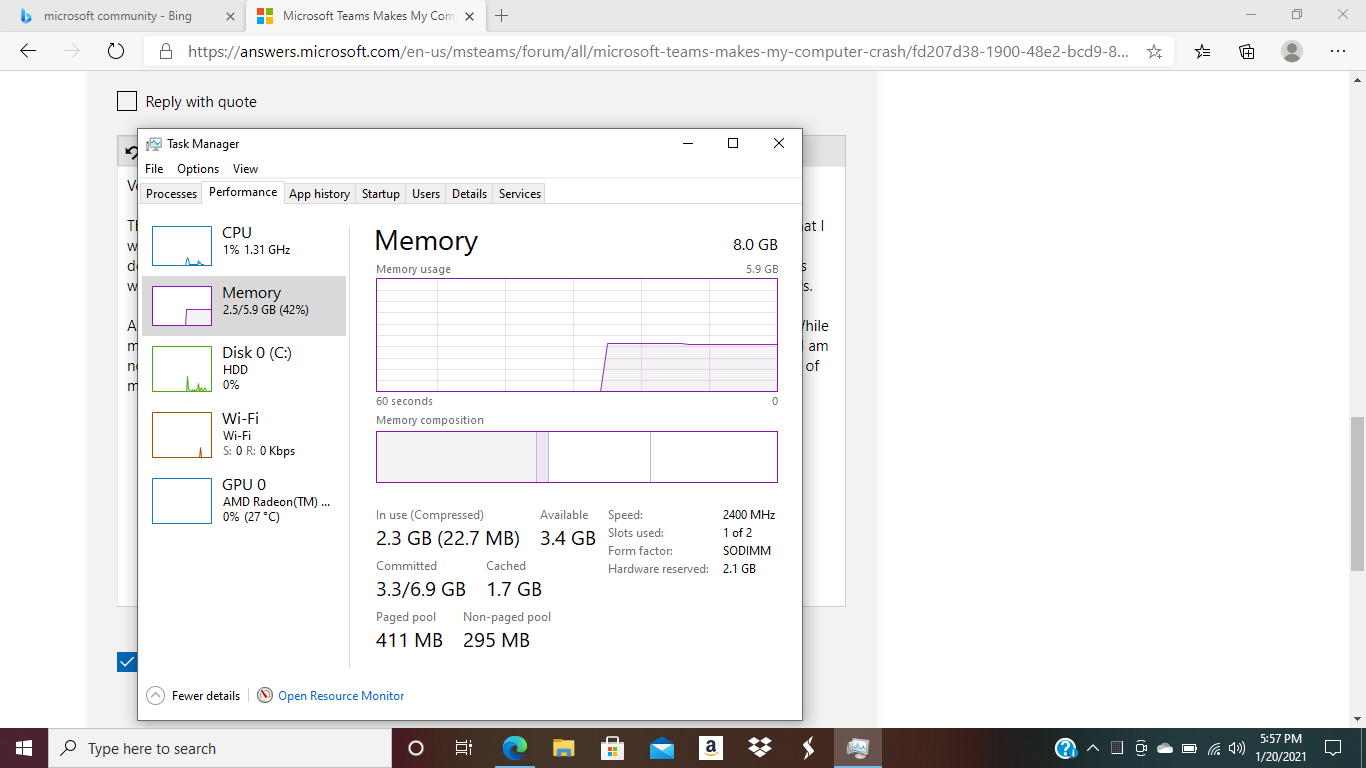The image size is (1366, 768).
Task: Switch to the Services tab
Action: click(520, 194)
